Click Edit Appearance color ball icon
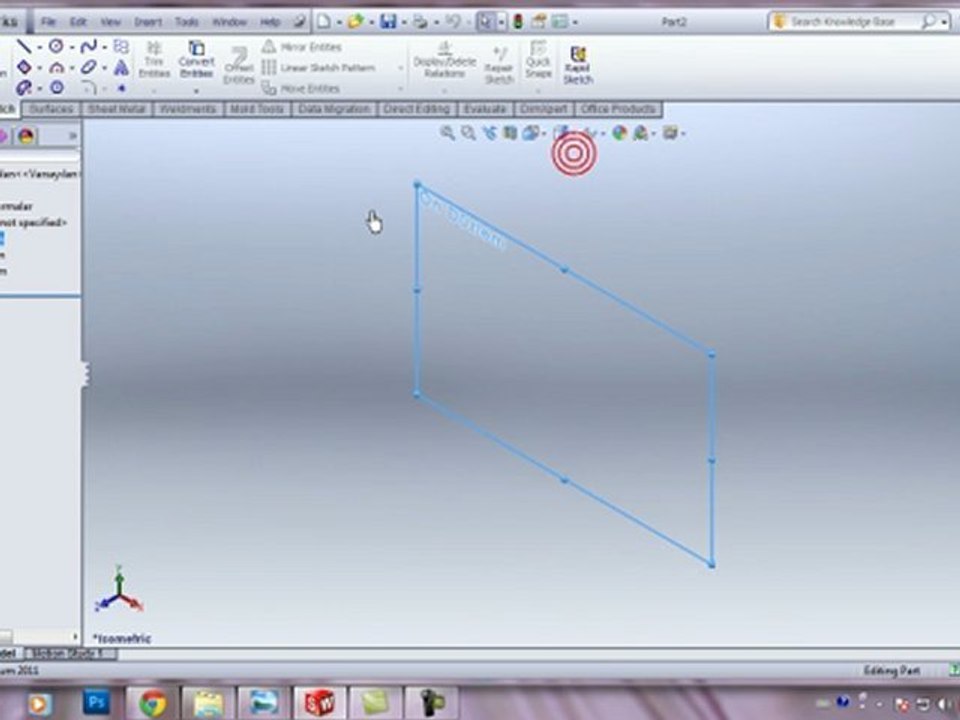 pyautogui.click(x=620, y=133)
